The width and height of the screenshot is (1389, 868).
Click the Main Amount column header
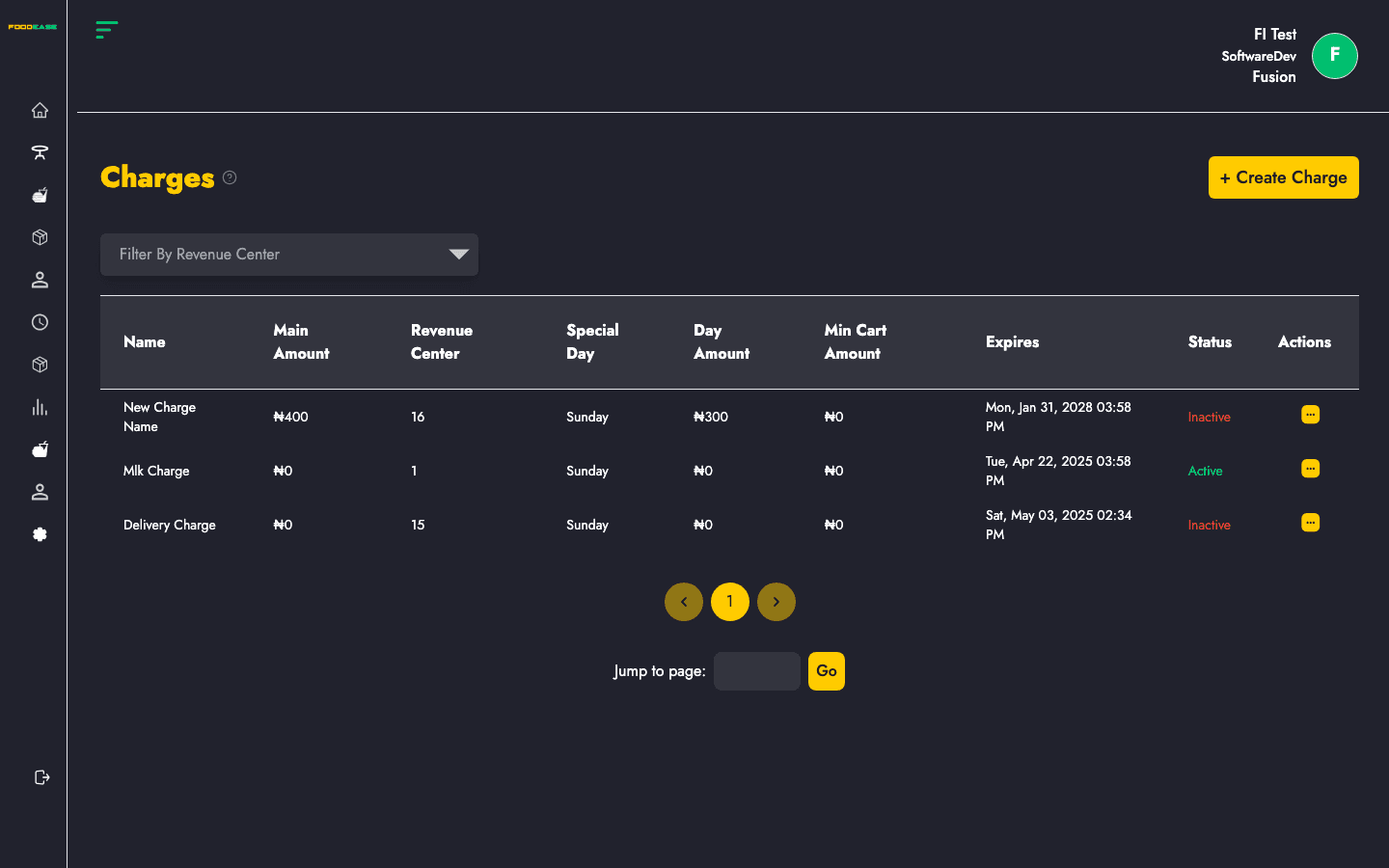[301, 342]
